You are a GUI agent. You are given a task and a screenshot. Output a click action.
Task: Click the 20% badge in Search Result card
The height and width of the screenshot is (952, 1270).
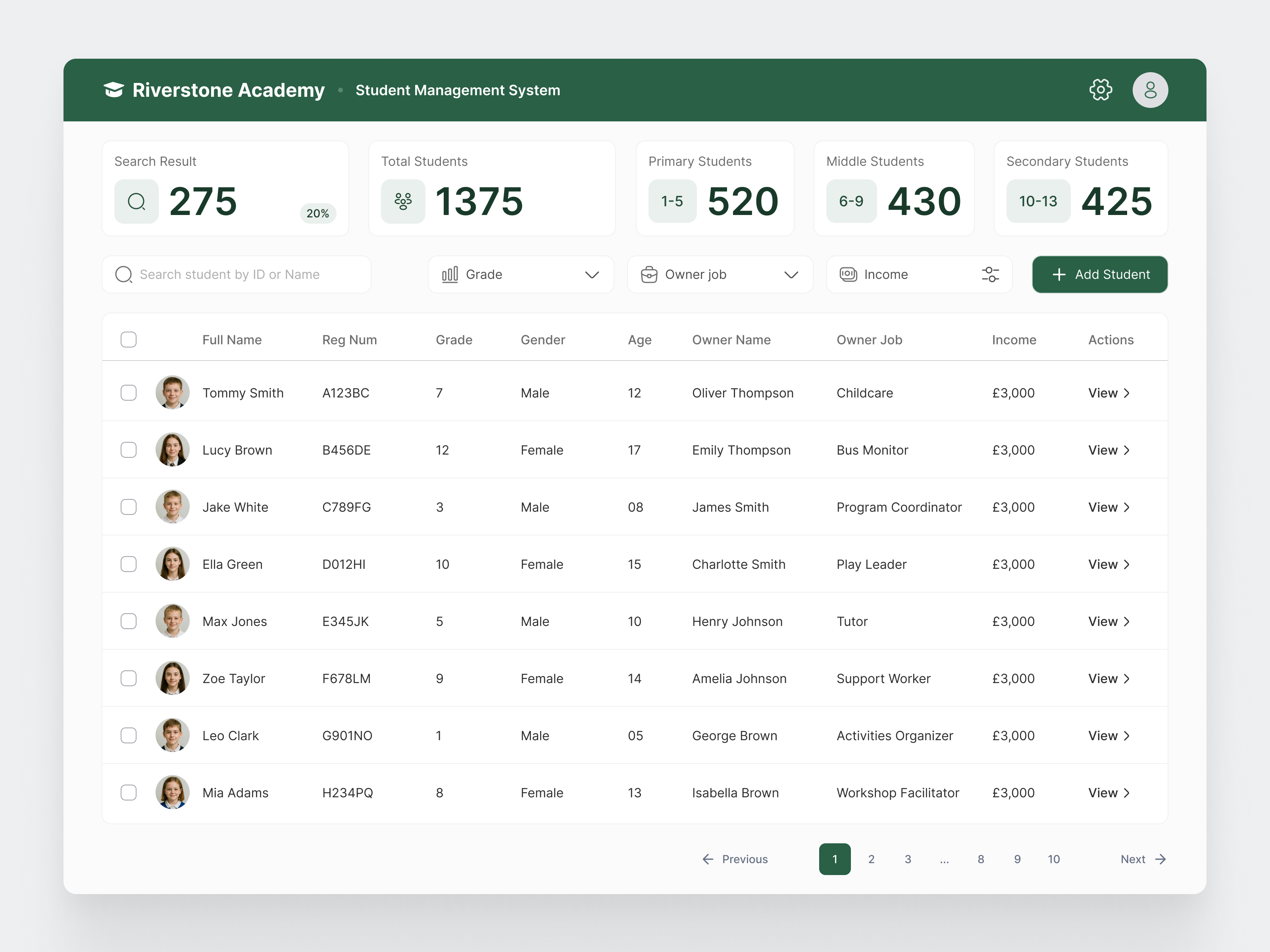click(x=317, y=213)
